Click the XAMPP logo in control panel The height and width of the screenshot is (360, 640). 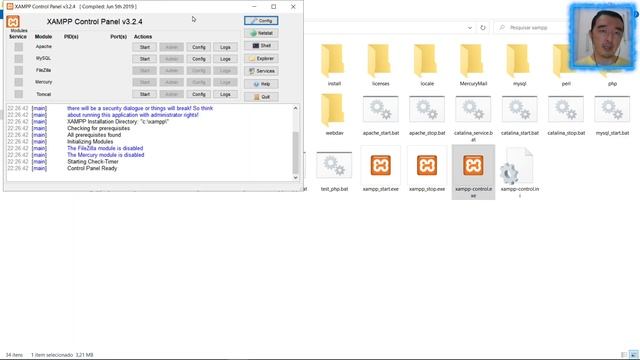[13, 22]
